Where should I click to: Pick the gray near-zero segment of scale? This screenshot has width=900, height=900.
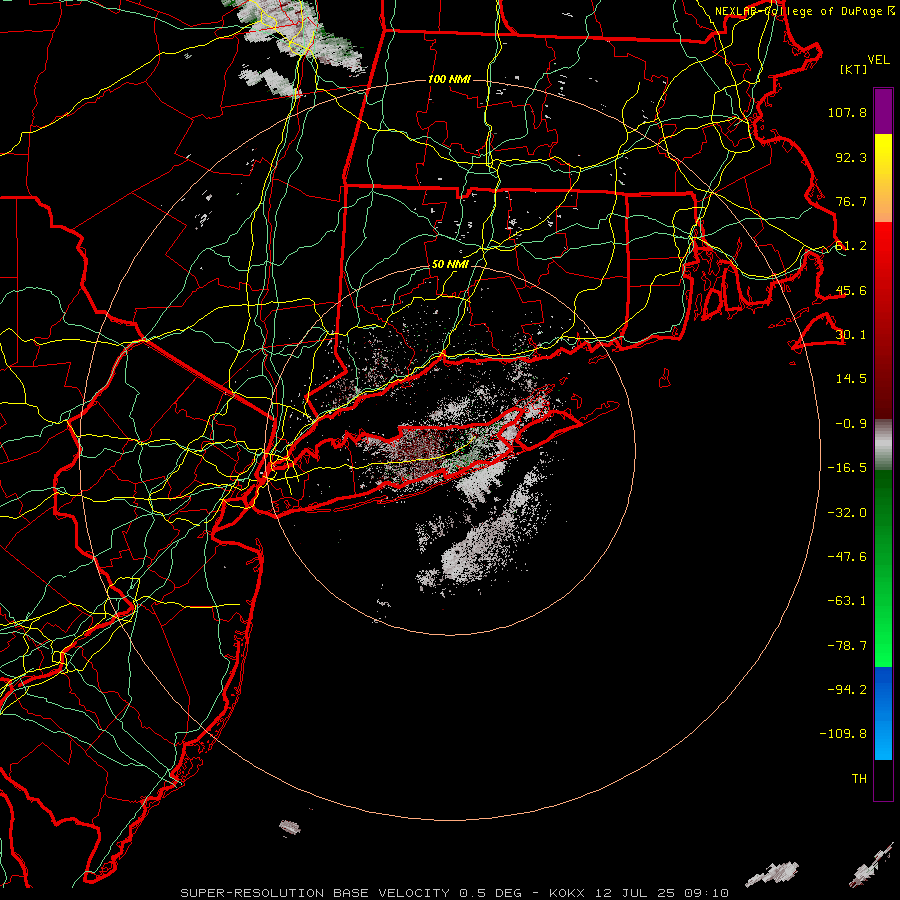pyautogui.click(x=883, y=445)
